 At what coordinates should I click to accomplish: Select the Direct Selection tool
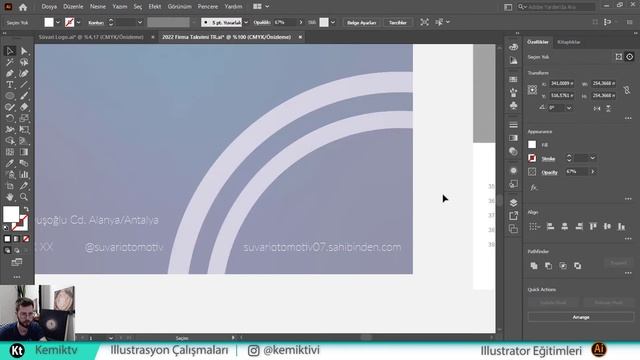(24, 51)
